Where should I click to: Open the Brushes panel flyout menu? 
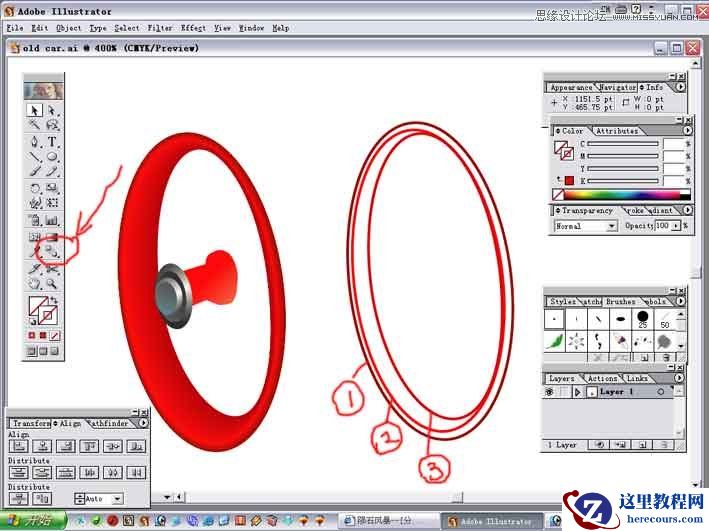[681, 301]
